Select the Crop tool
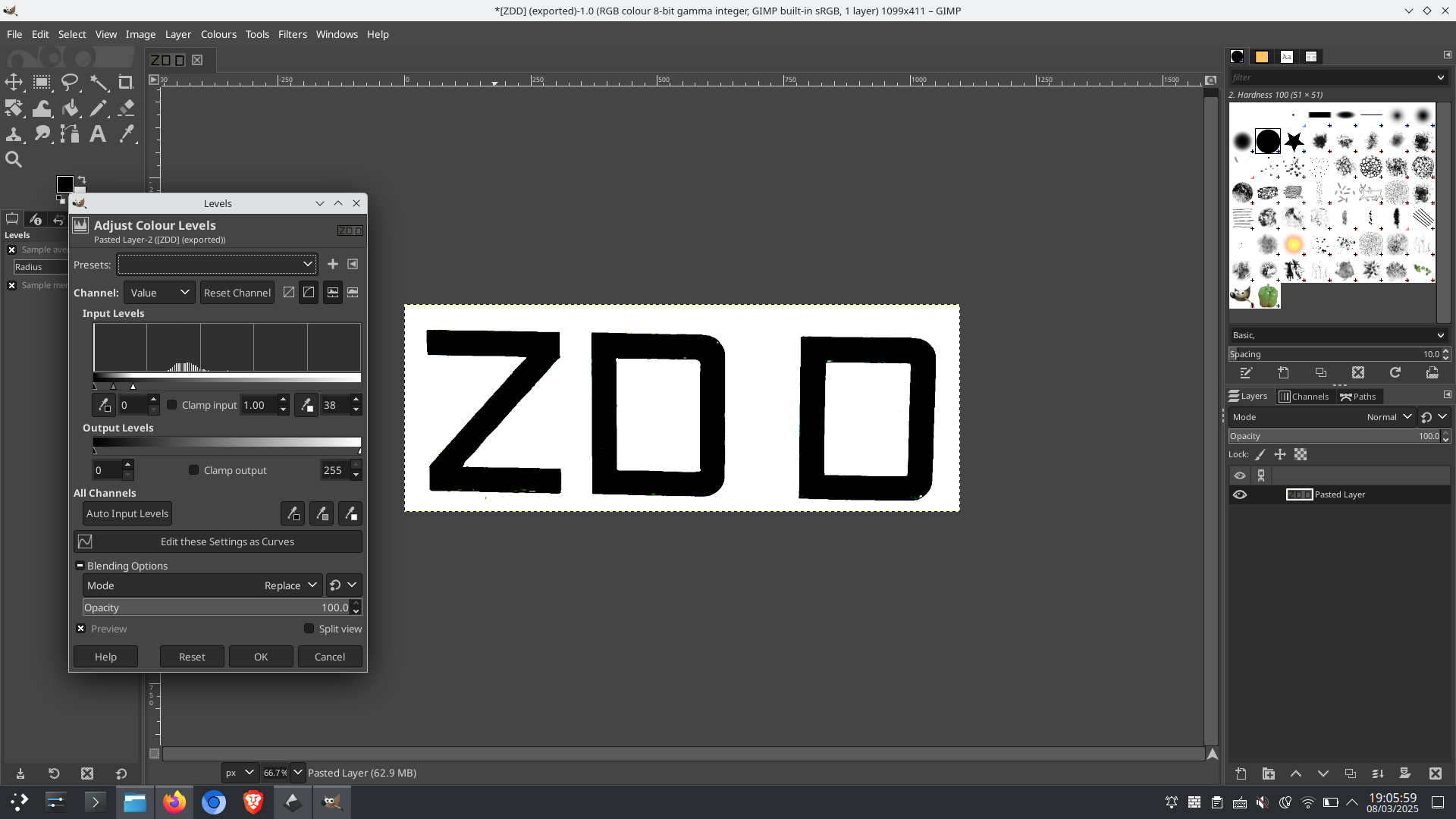 [x=126, y=82]
